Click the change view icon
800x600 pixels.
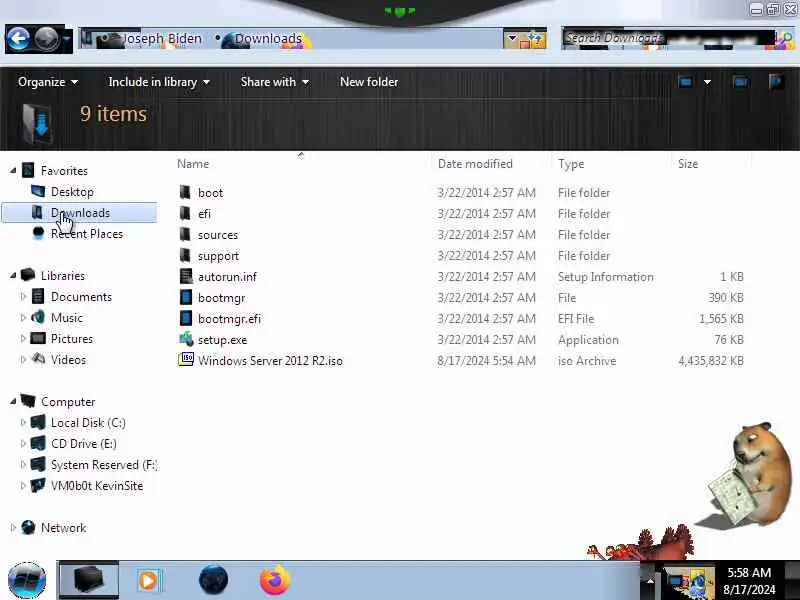[x=686, y=82]
